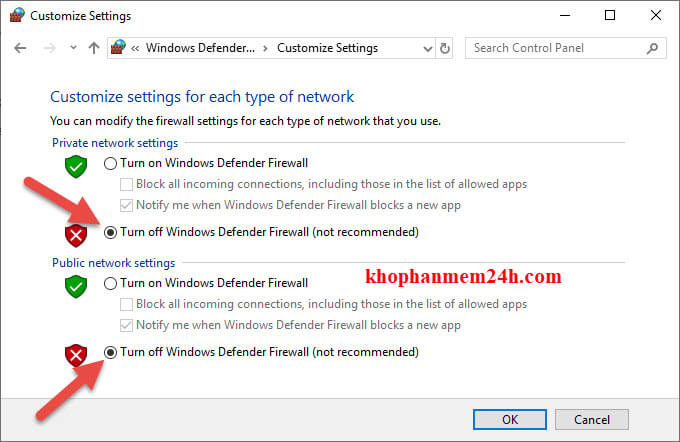The width and height of the screenshot is (680, 442).
Task: Click the Up to parent folder arrow
Action: point(94,48)
